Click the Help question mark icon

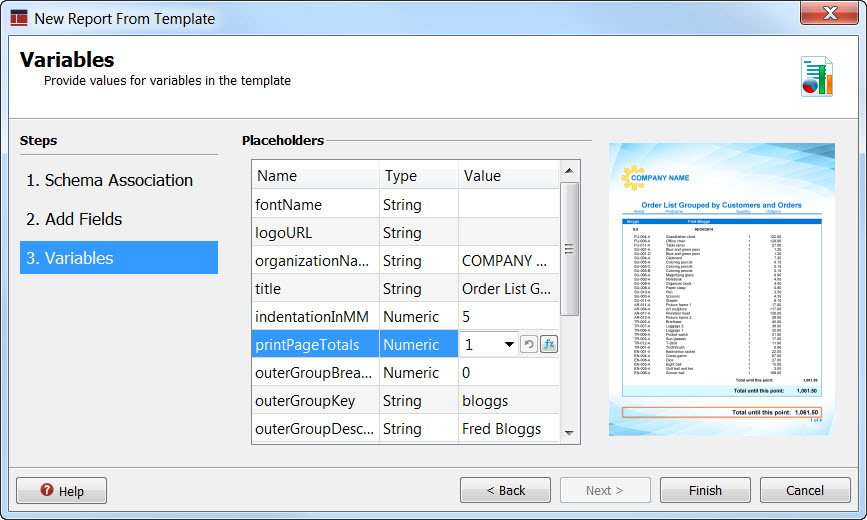[x=46, y=491]
